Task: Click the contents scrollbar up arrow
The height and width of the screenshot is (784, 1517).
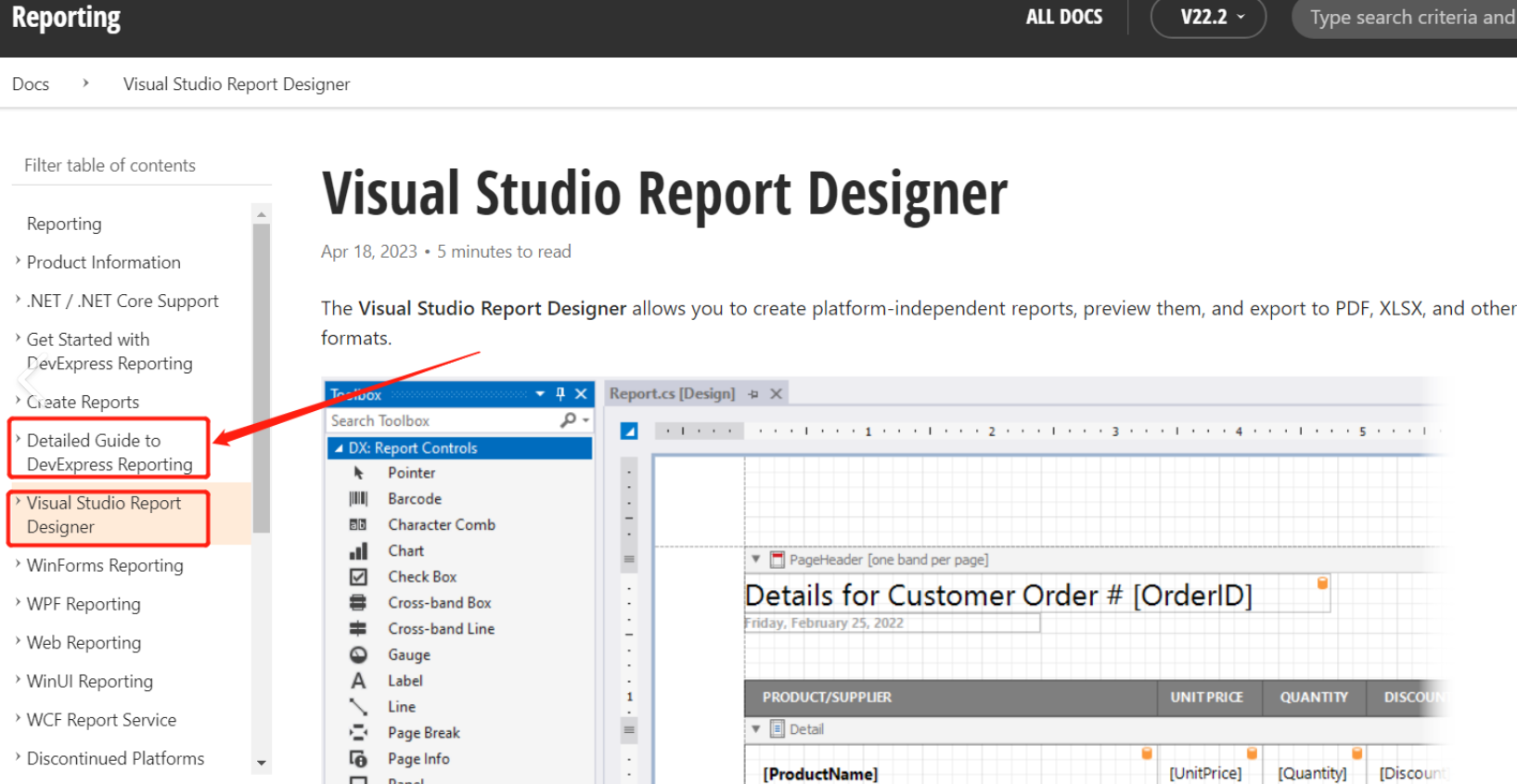Action: click(262, 213)
